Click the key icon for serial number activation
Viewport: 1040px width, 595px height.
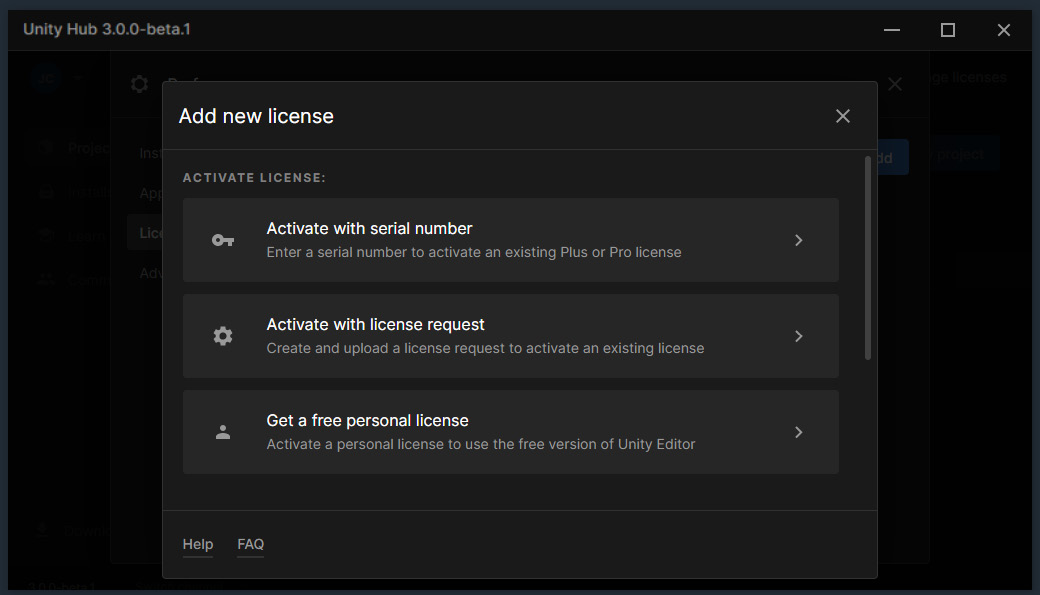pos(223,240)
